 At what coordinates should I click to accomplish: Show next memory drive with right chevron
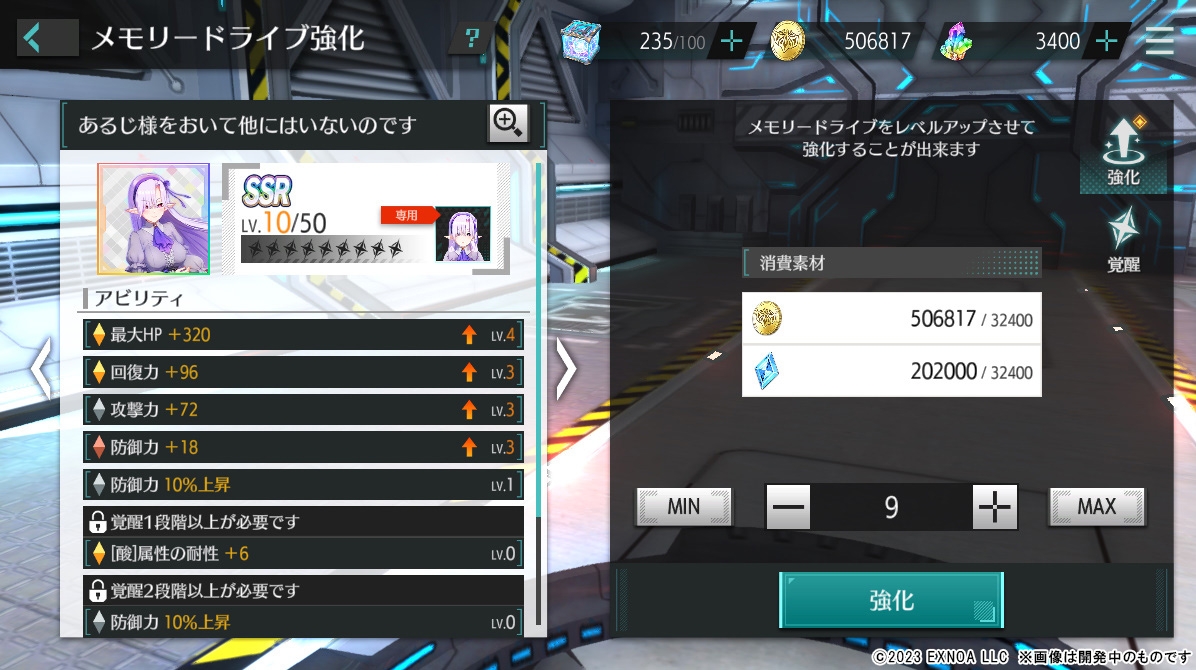pyautogui.click(x=565, y=369)
